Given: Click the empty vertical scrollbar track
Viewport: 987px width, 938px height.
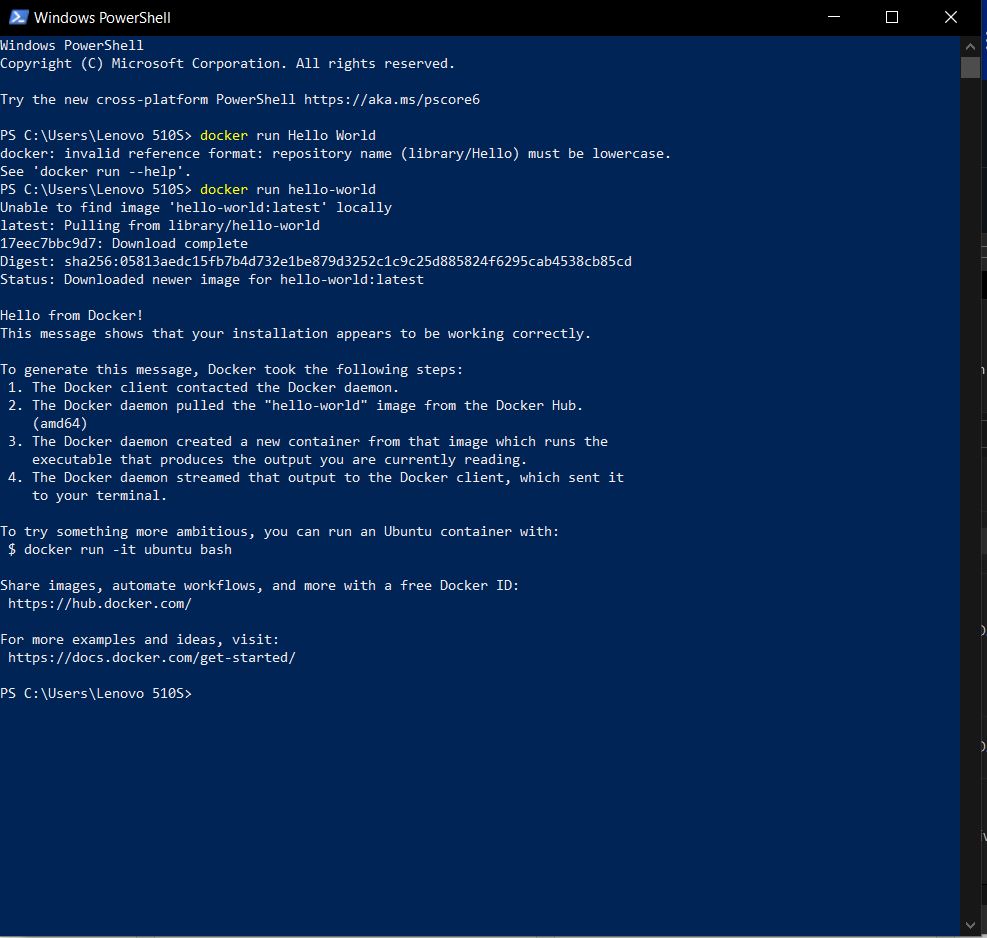Looking at the screenshot, I should tap(970, 500).
